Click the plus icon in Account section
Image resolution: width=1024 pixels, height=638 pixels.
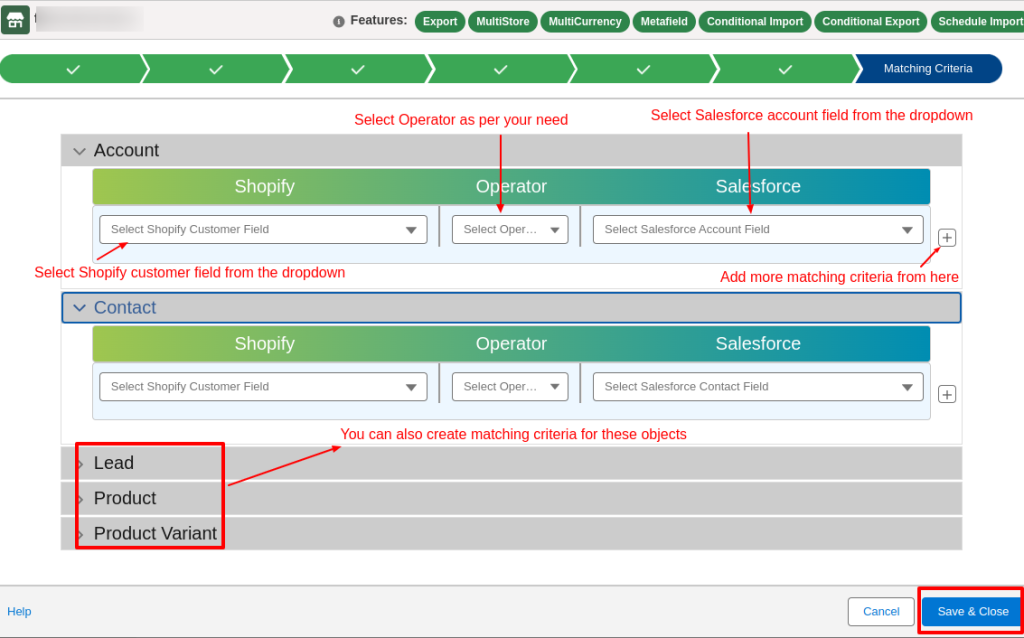pos(947,238)
